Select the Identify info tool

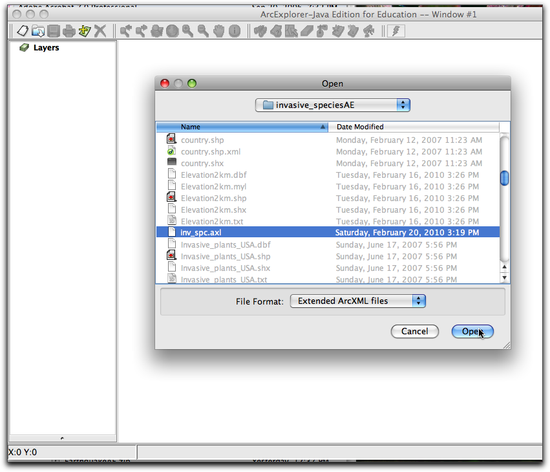(x=235, y=31)
